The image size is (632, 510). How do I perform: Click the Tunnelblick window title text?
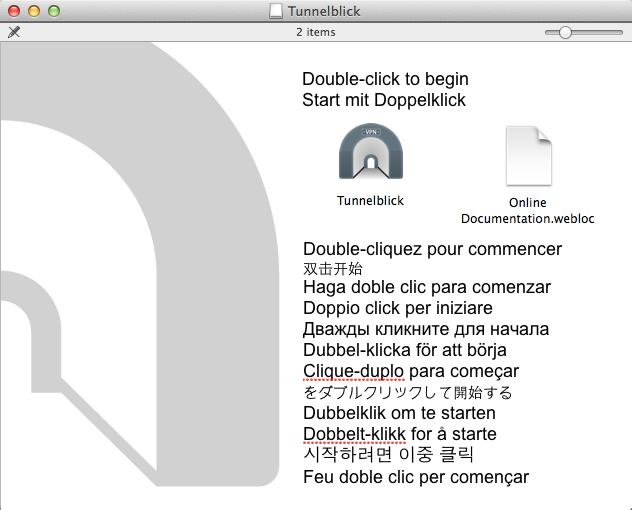point(324,11)
